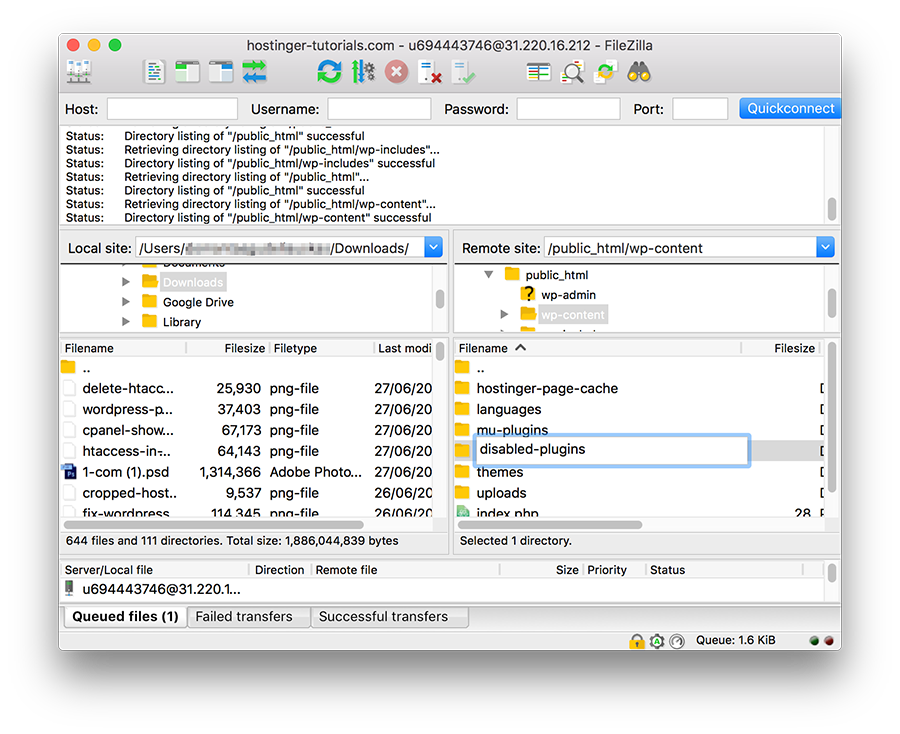The width and height of the screenshot is (900, 734).
Task: Click the Refresh file listing icon
Action: (329, 71)
